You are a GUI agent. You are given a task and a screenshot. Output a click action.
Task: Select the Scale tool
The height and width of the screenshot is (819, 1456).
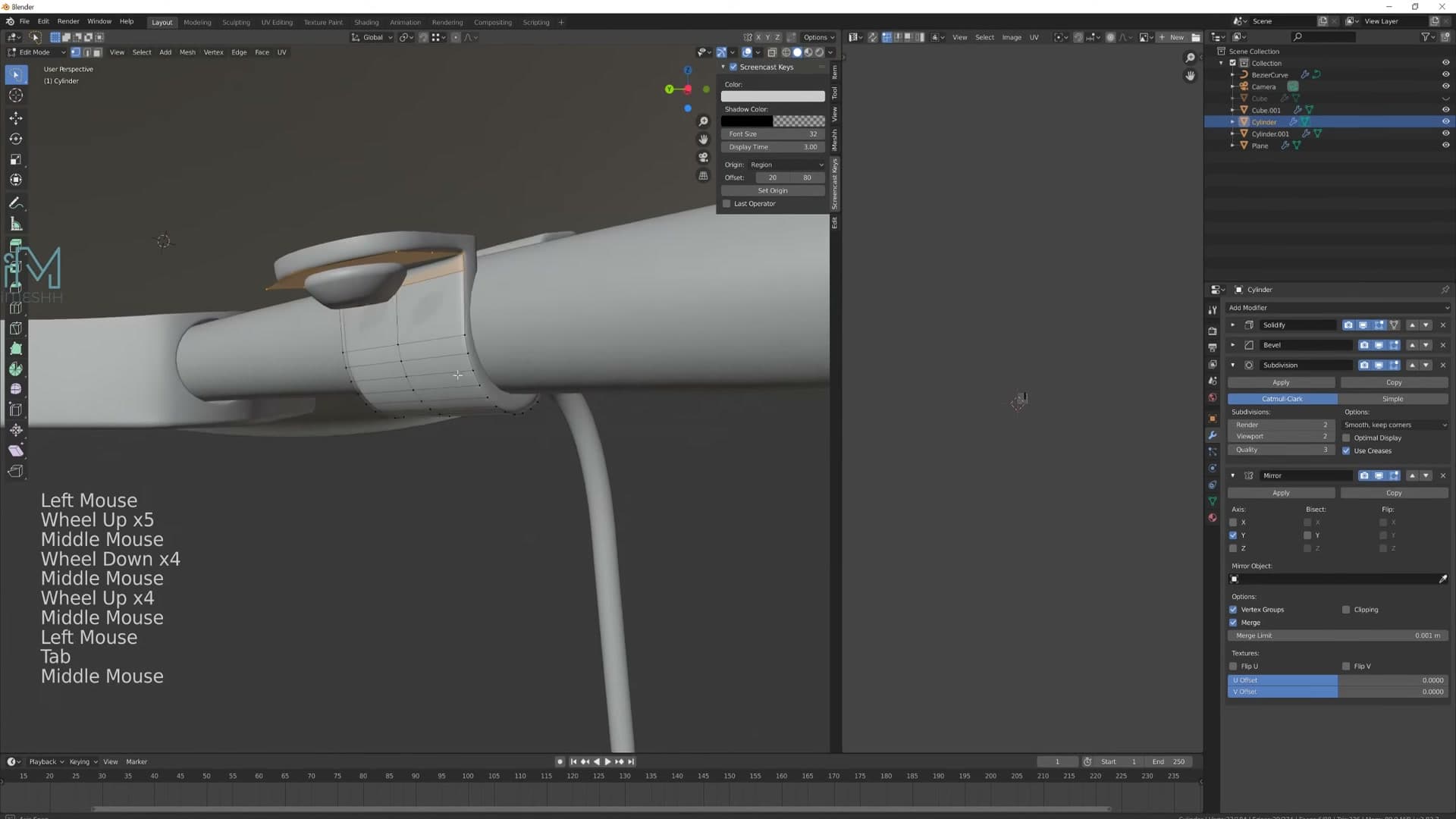16,159
